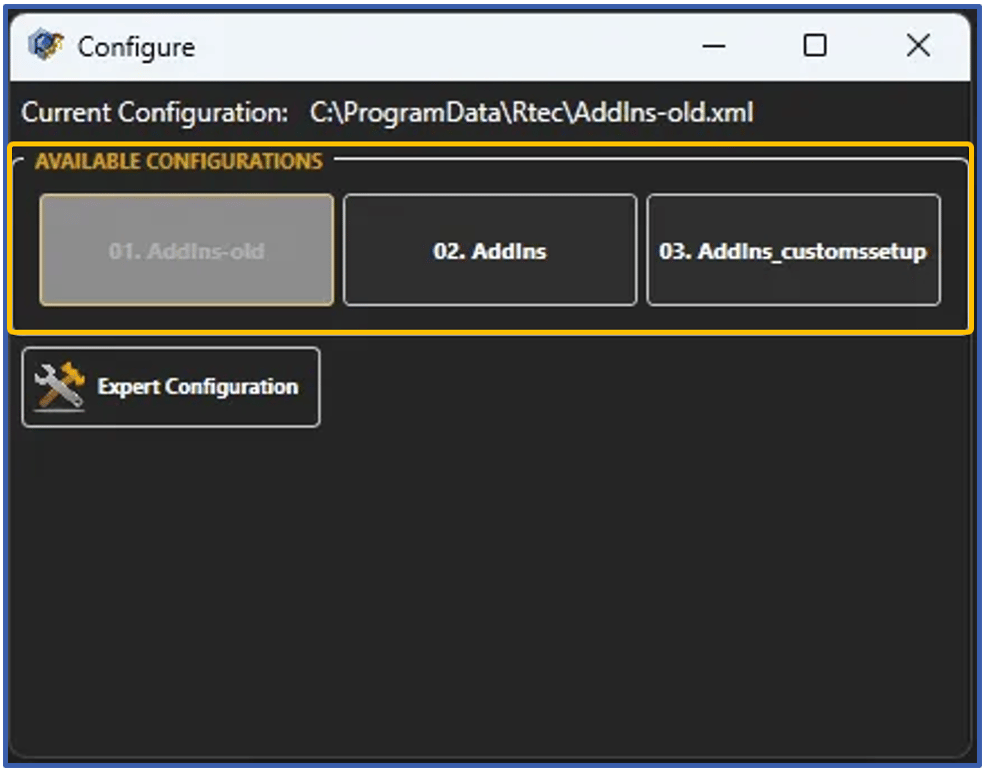Click the tools icon left of Expert Configuration label

pos(58,387)
